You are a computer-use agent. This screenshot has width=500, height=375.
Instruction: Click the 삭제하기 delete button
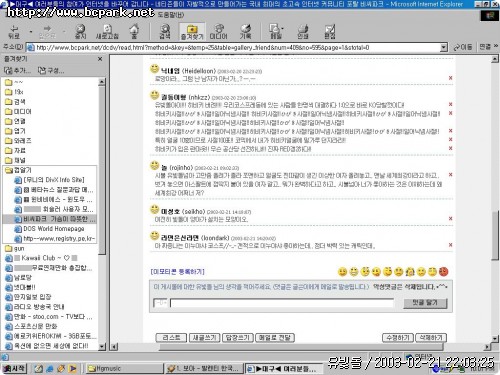pos(431,338)
